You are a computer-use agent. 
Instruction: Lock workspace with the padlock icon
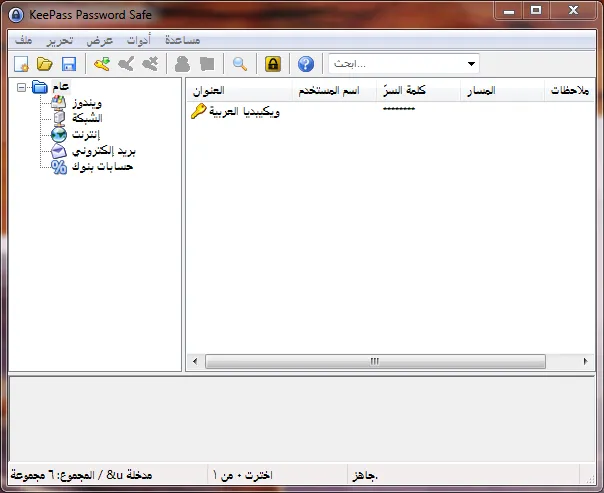273,64
